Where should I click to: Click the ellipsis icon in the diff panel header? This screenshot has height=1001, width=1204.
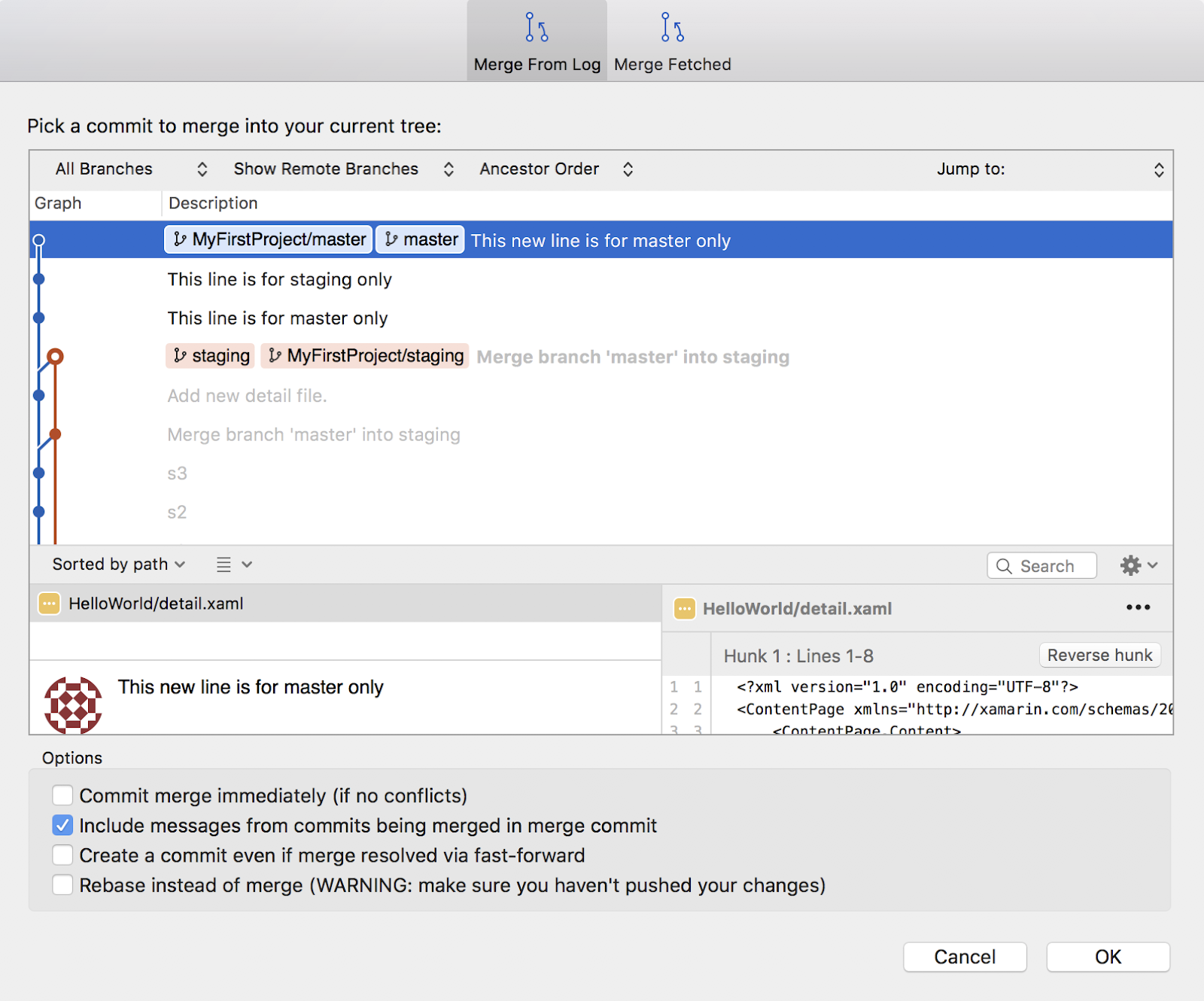click(1137, 607)
